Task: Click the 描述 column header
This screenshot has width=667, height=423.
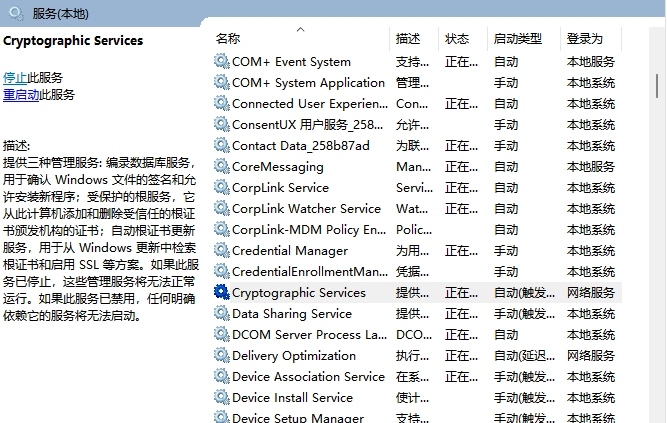Action: [x=408, y=39]
